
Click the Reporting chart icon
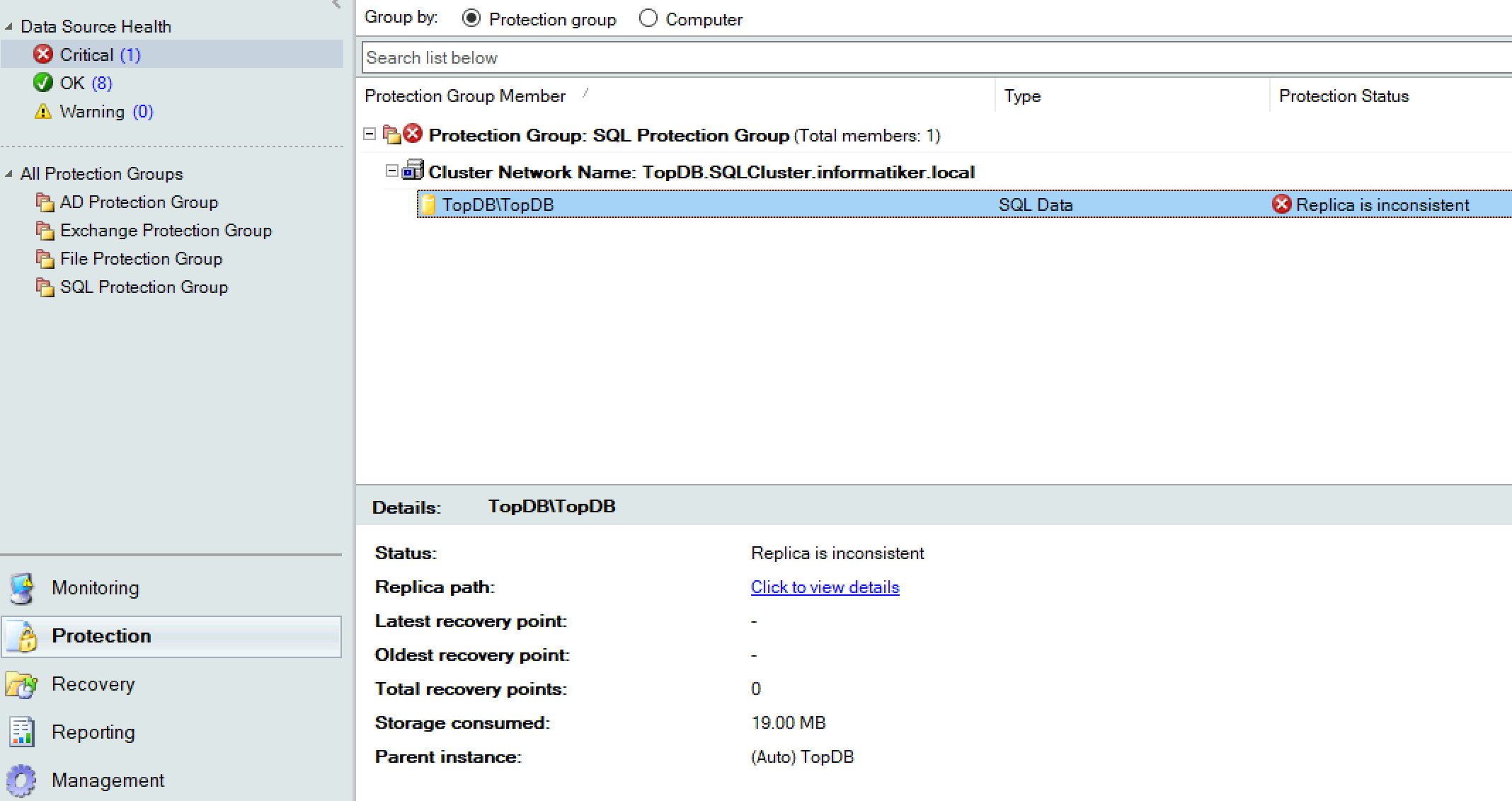(x=21, y=732)
